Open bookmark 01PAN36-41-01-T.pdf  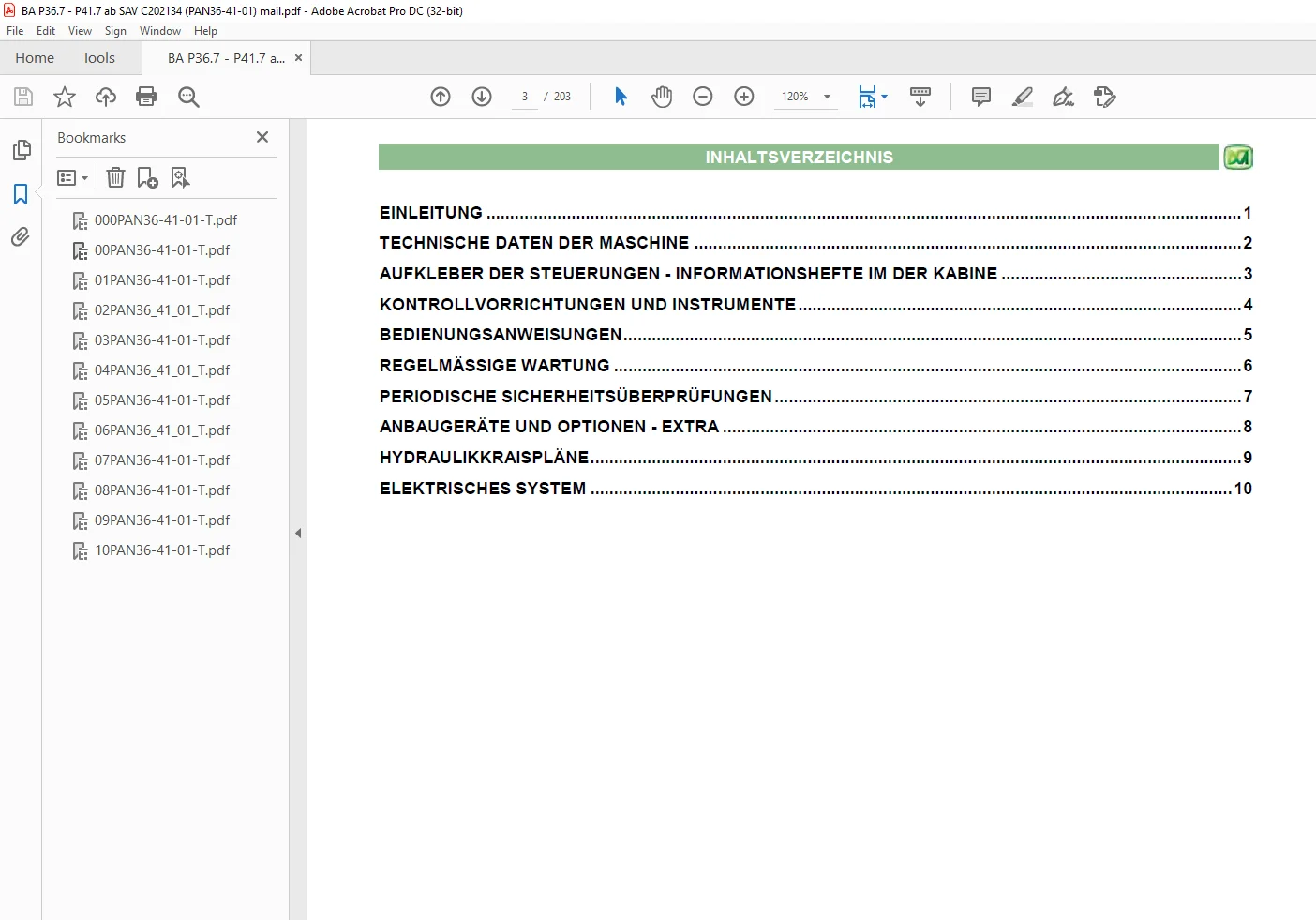tap(162, 280)
